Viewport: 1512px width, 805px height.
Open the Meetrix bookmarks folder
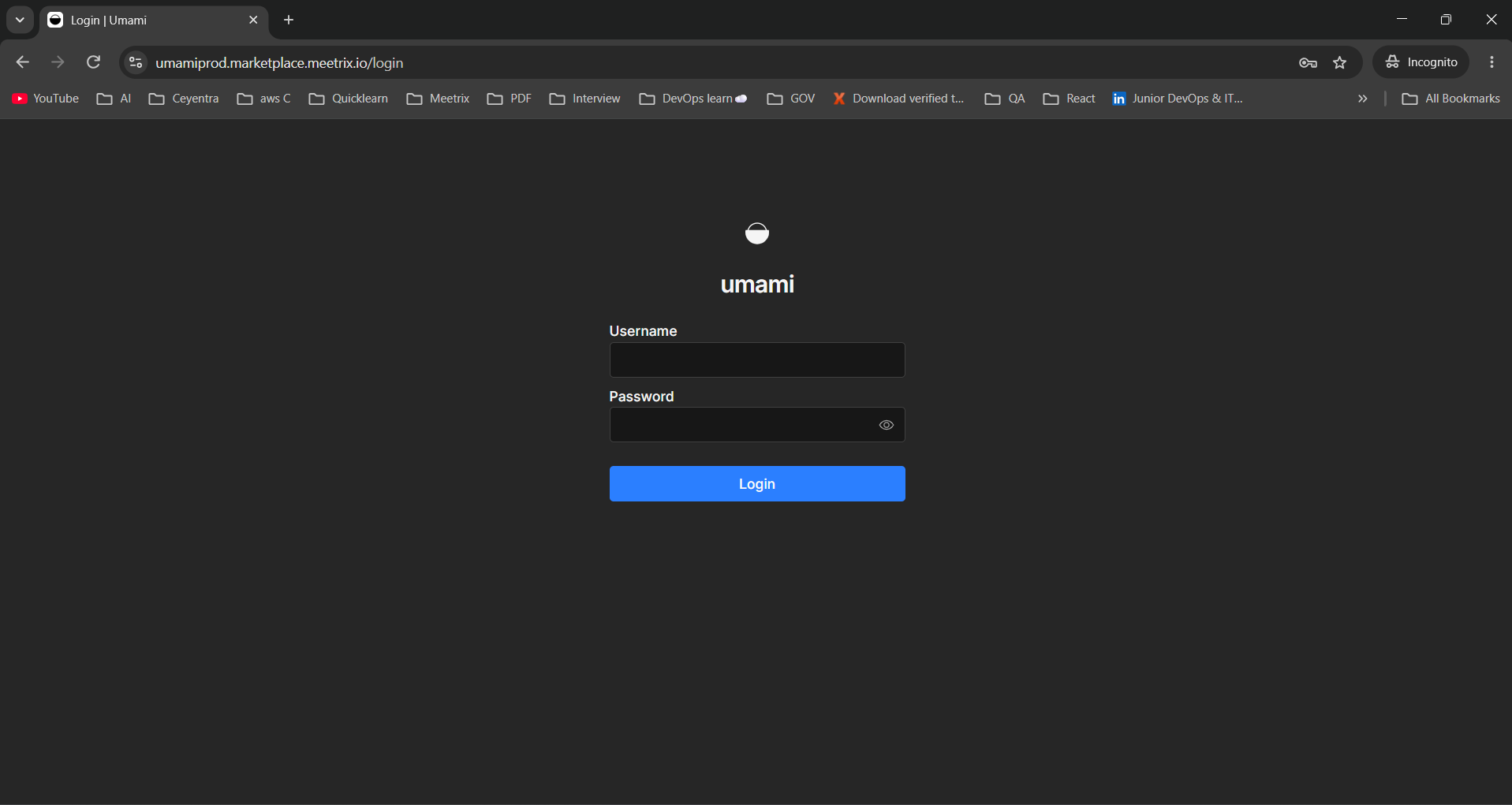tap(439, 99)
